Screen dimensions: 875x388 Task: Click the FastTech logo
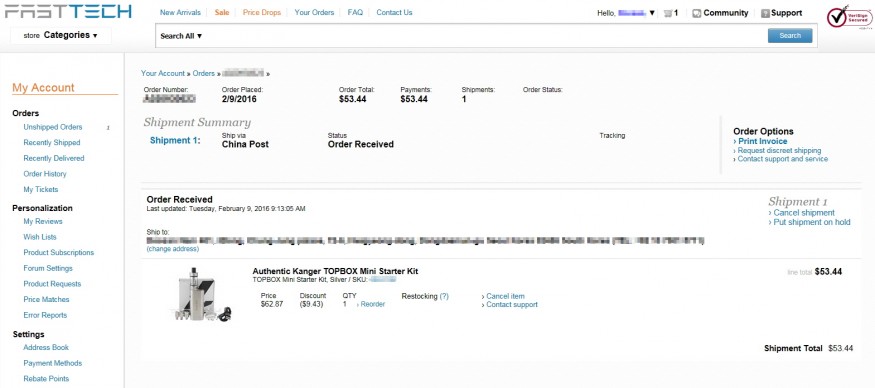pos(68,11)
